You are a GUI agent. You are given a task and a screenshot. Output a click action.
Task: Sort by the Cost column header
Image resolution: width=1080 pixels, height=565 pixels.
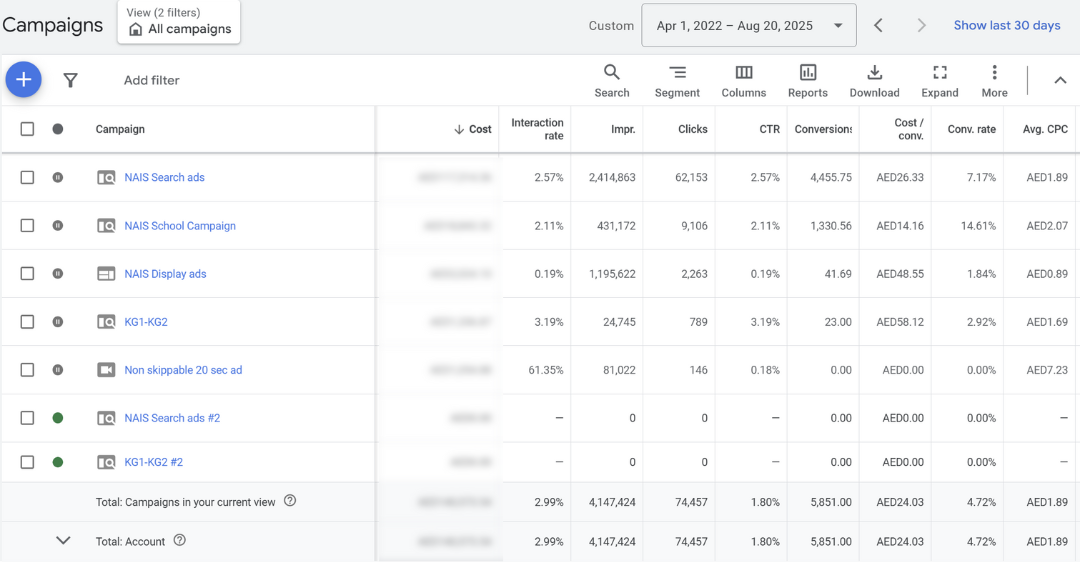473,129
